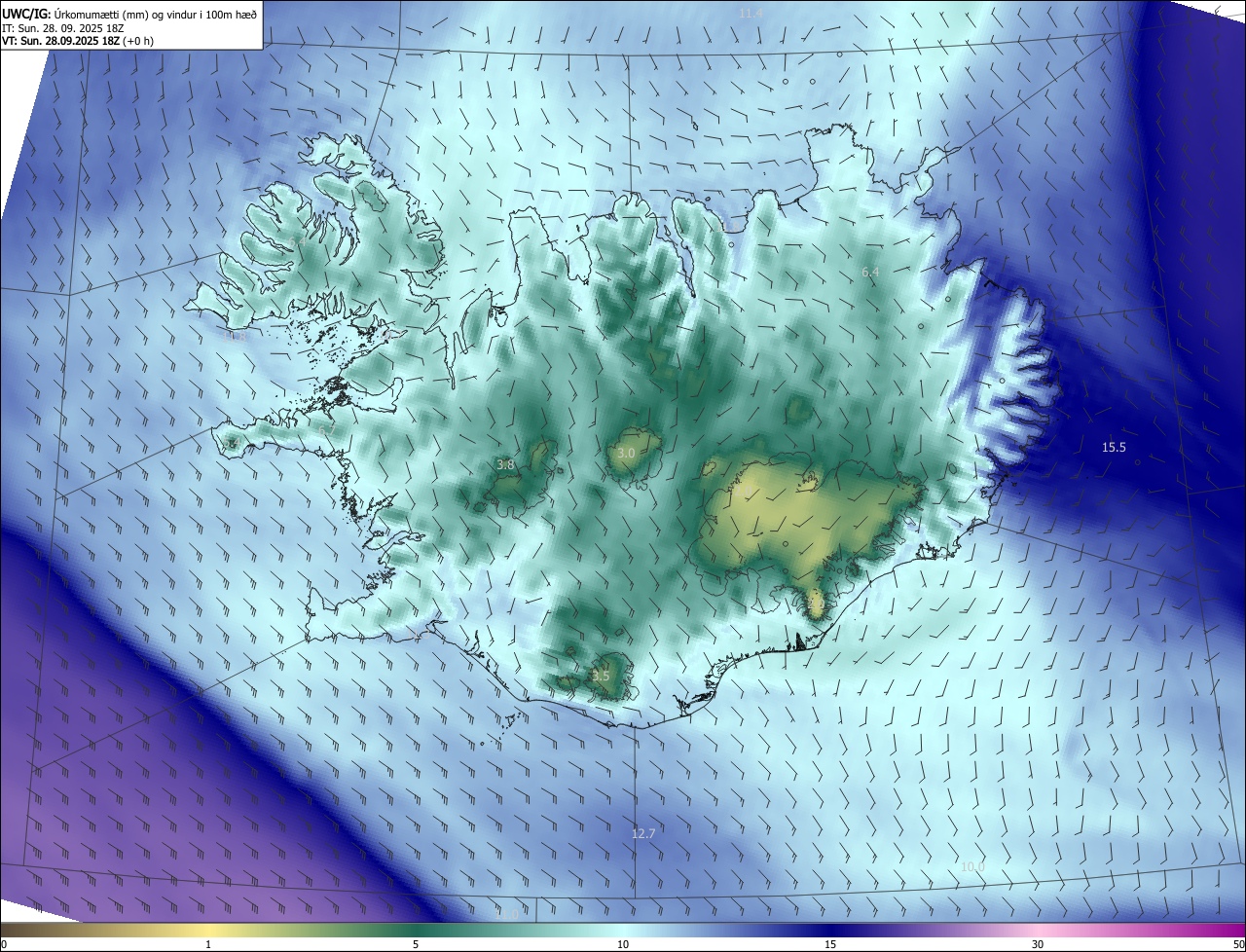The image size is (1246, 952).
Task: Click the "5" tick on the color scale
Action: (x=416, y=945)
